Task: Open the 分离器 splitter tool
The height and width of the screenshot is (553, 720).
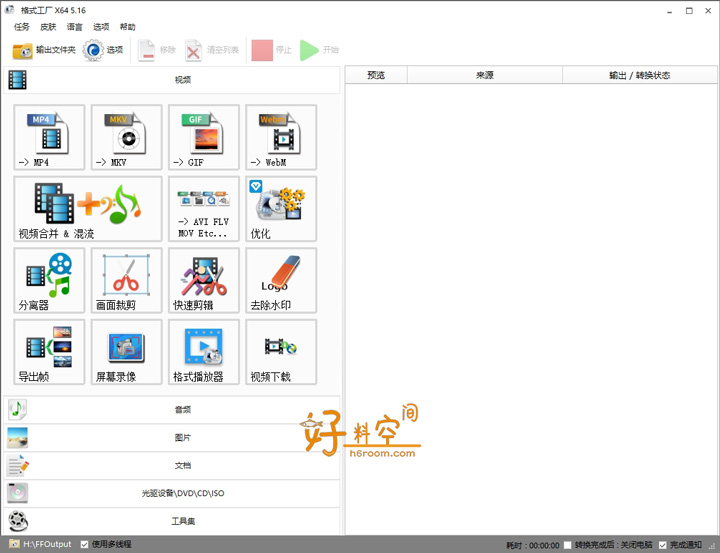Action: [x=49, y=281]
